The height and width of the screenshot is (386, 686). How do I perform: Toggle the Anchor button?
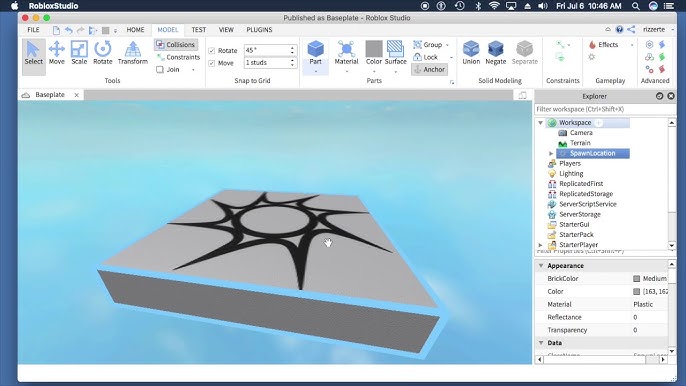coord(429,70)
